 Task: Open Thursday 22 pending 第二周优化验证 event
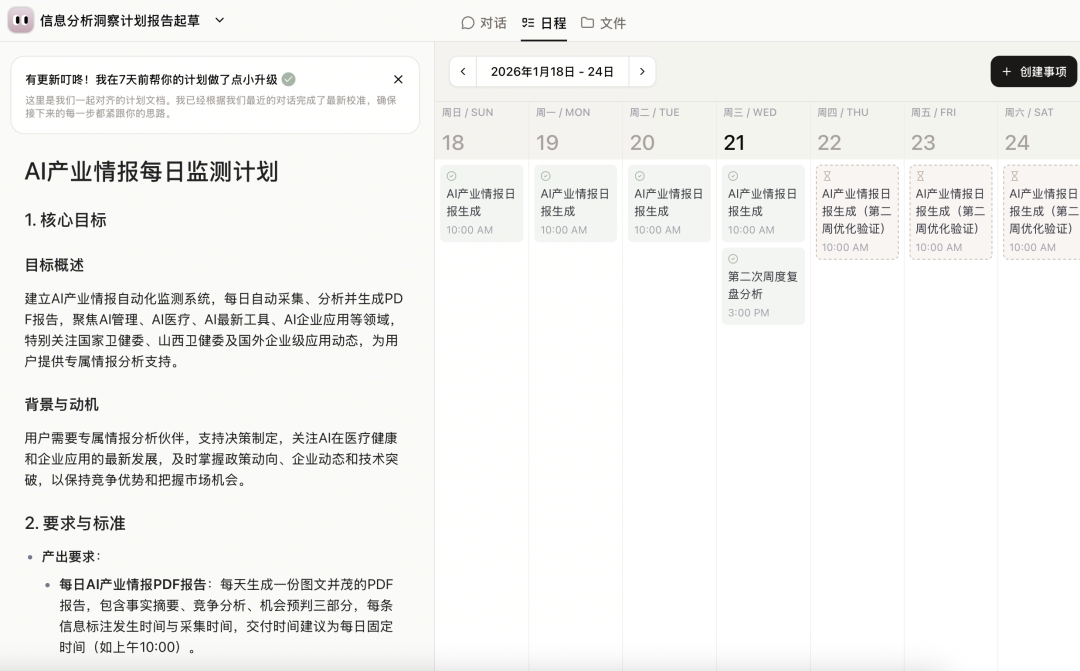[857, 212]
